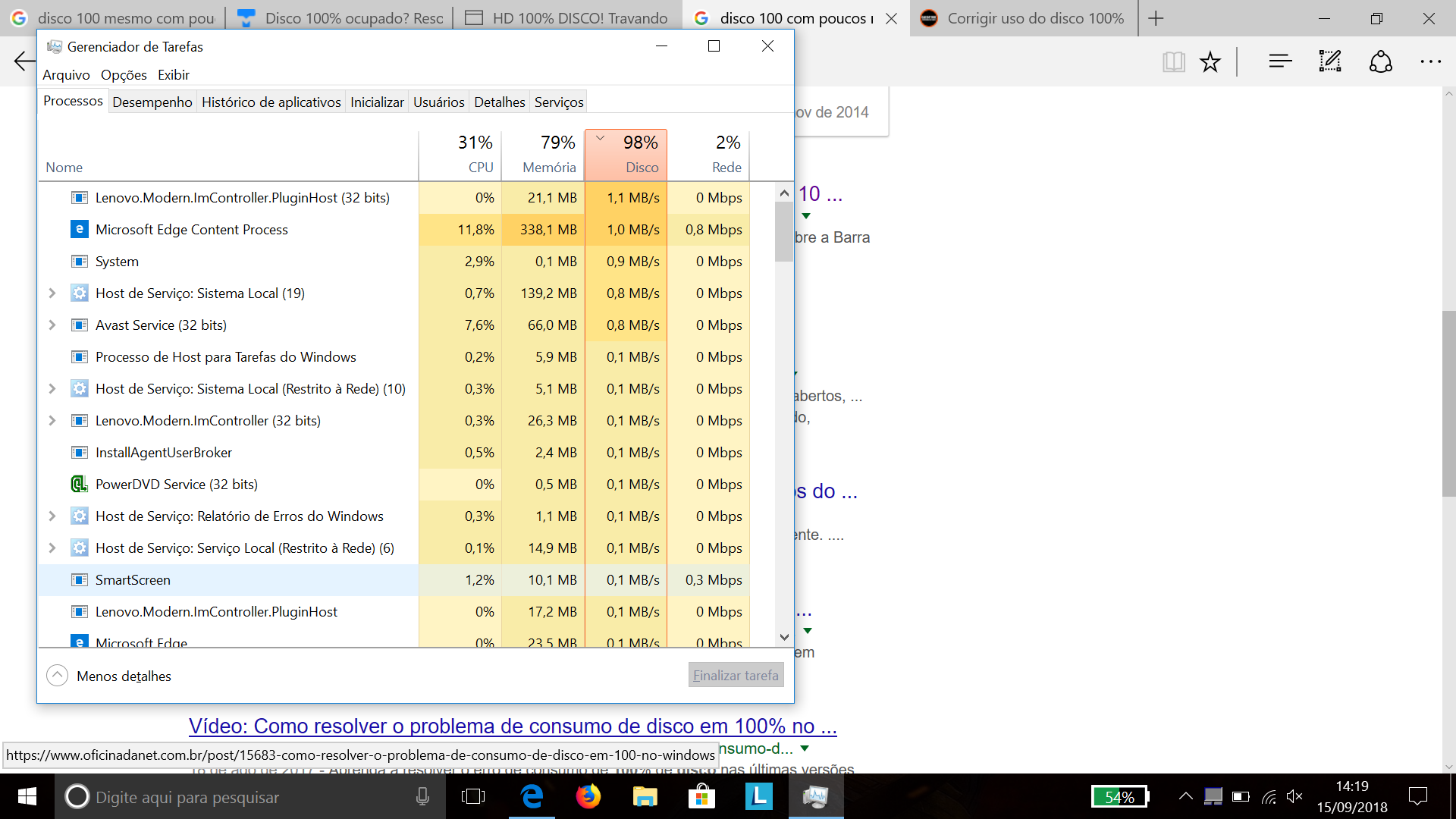Image resolution: width=1456 pixels, height=819 pixels.
Task: Sort by the Rede column header
Action: point(708,155)
